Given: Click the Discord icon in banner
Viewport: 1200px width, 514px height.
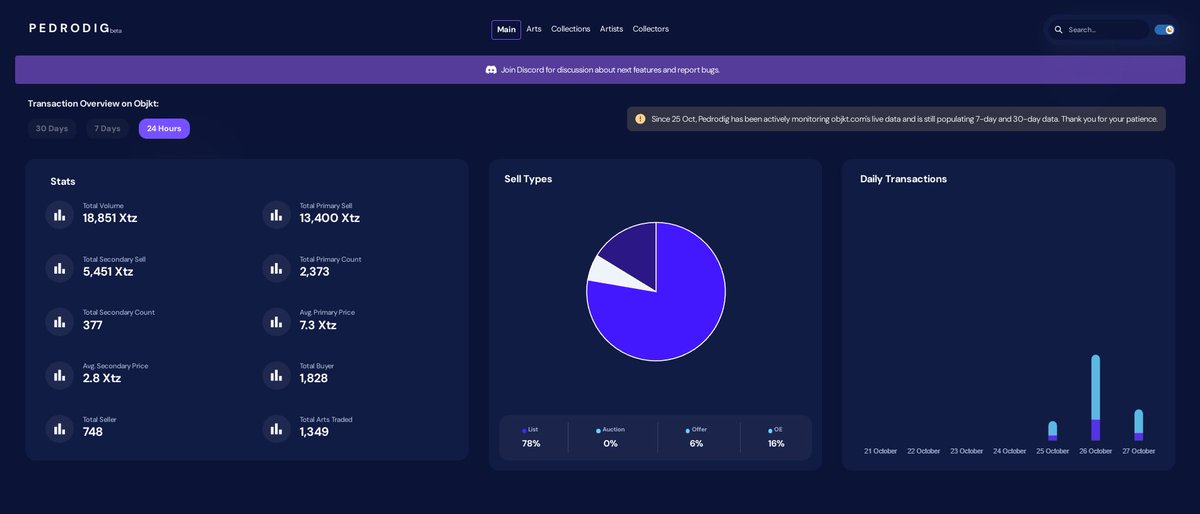Looking at the screenshot, I should [491, 70].
